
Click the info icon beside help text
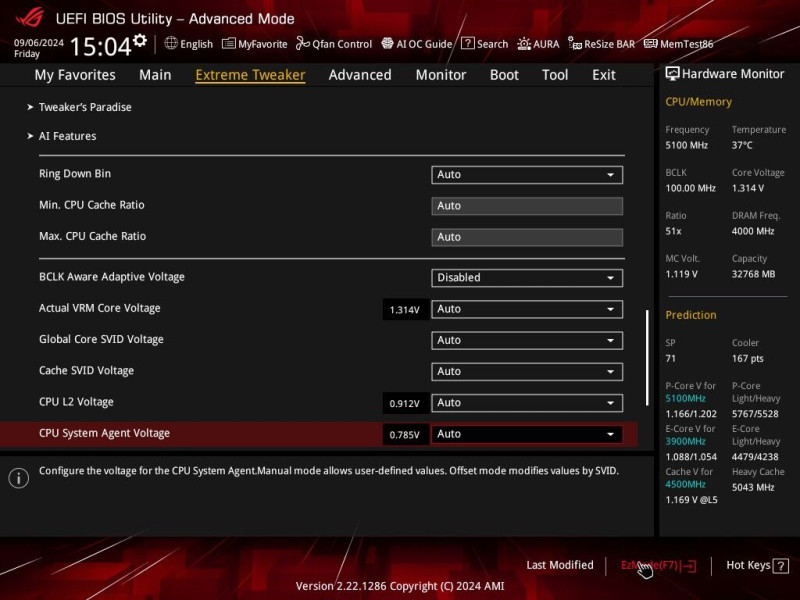point(19,478)
